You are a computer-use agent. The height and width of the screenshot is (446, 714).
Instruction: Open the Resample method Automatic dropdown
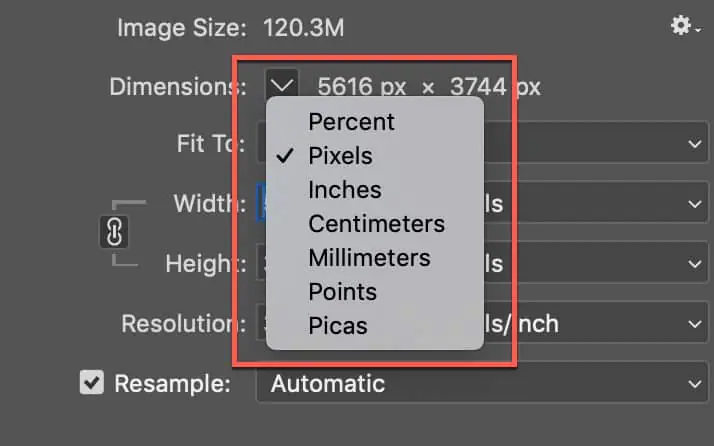482,383
